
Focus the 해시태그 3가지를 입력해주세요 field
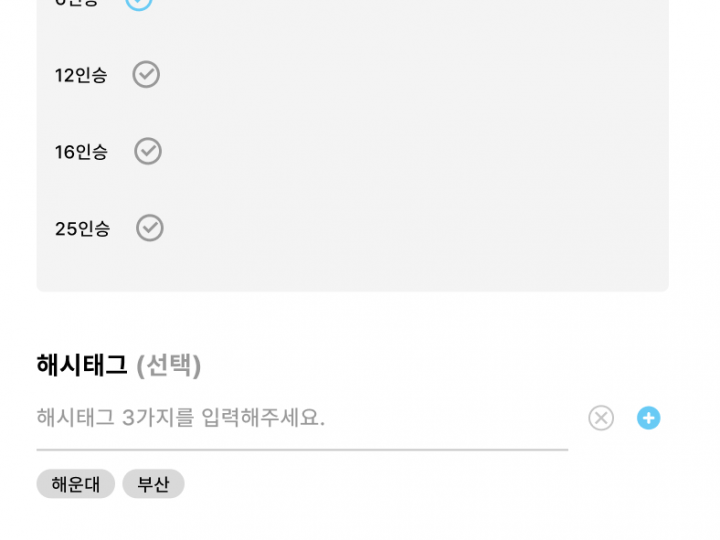pos(300,418)
